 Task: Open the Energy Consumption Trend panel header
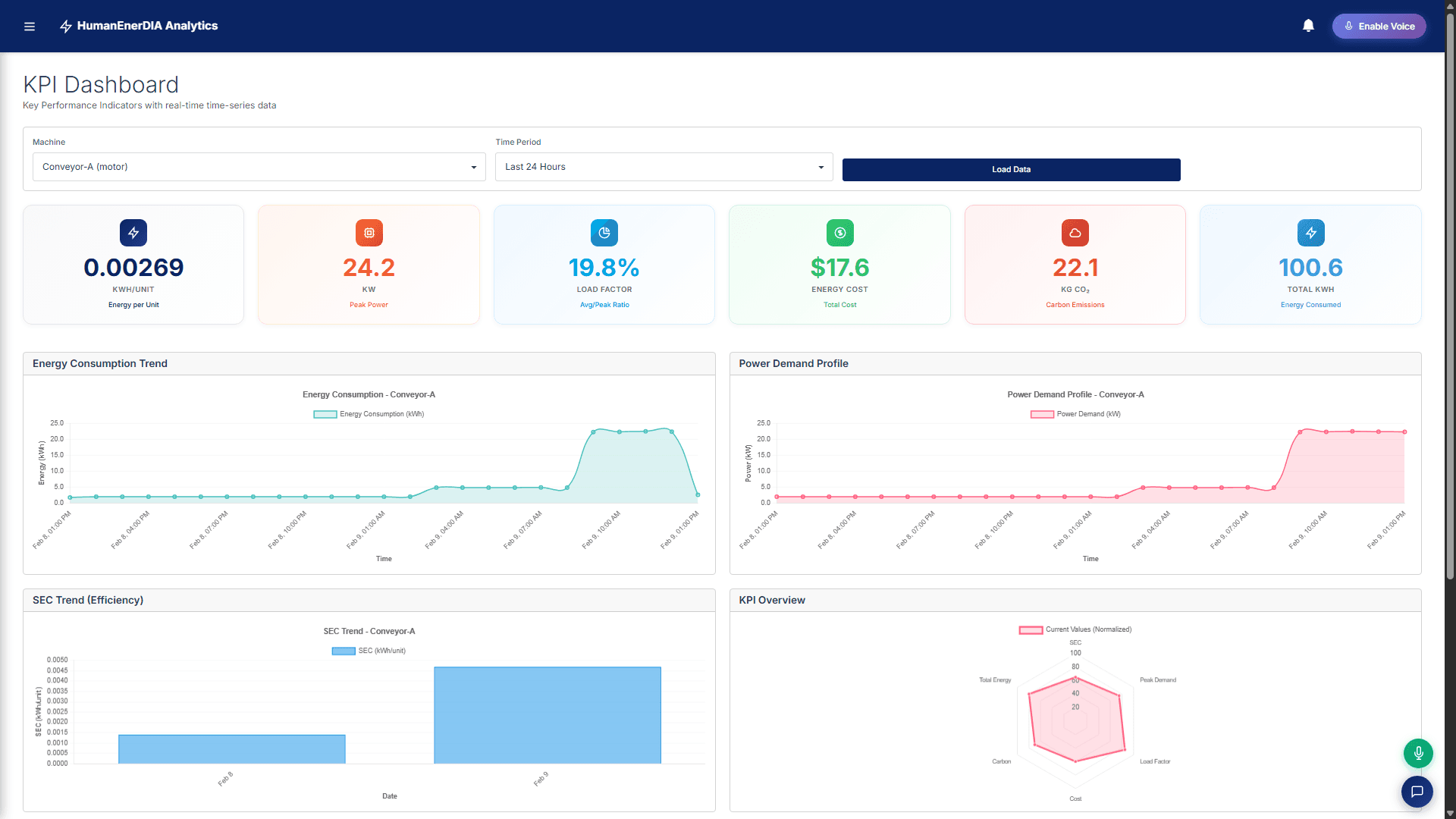pyautogui.click(x=100, y=363)
